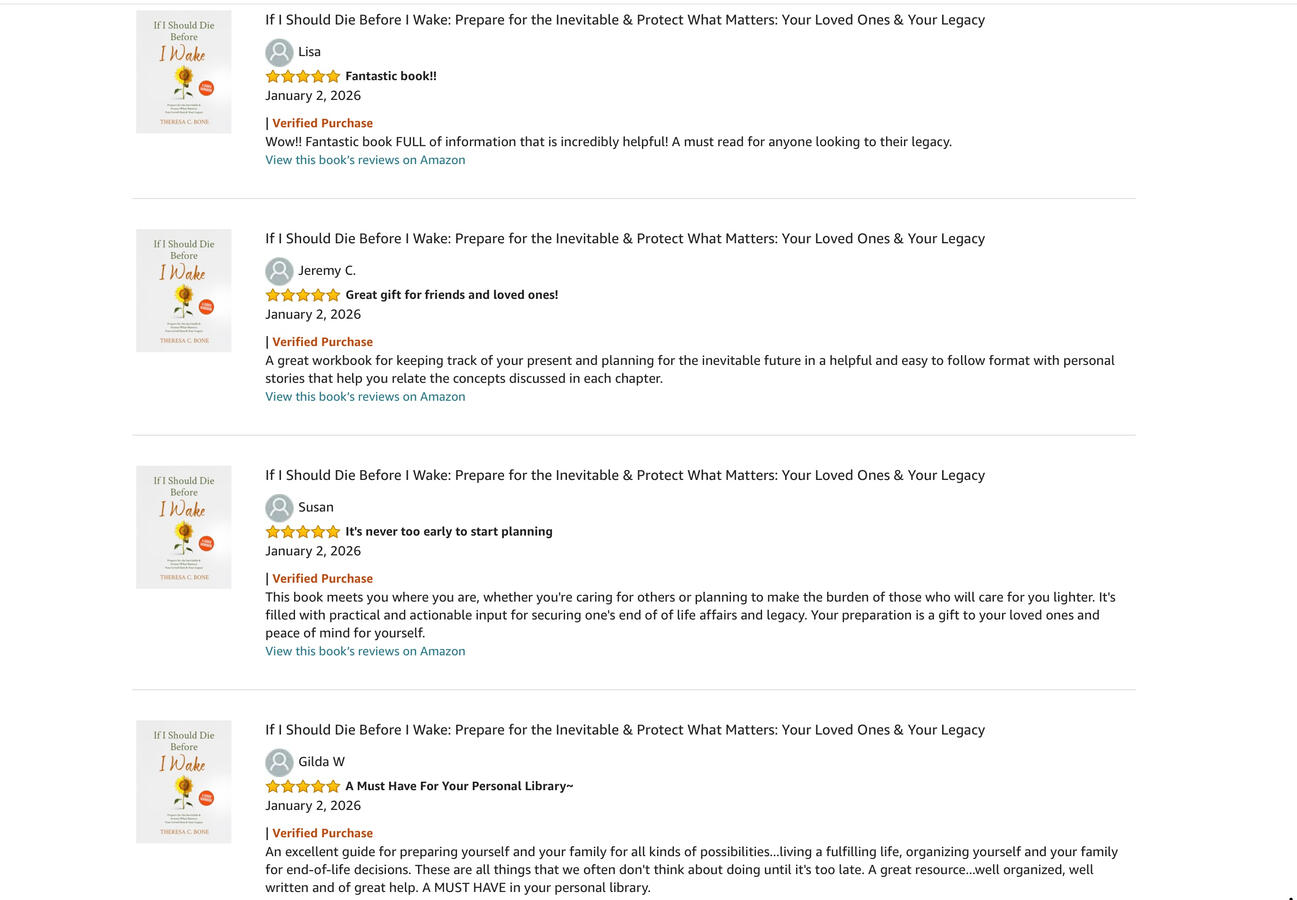The width and height of the screenshot is (1297, 900).
Task: Click the five-star rating on Lisa's review
Action: [x=303, y=76]
